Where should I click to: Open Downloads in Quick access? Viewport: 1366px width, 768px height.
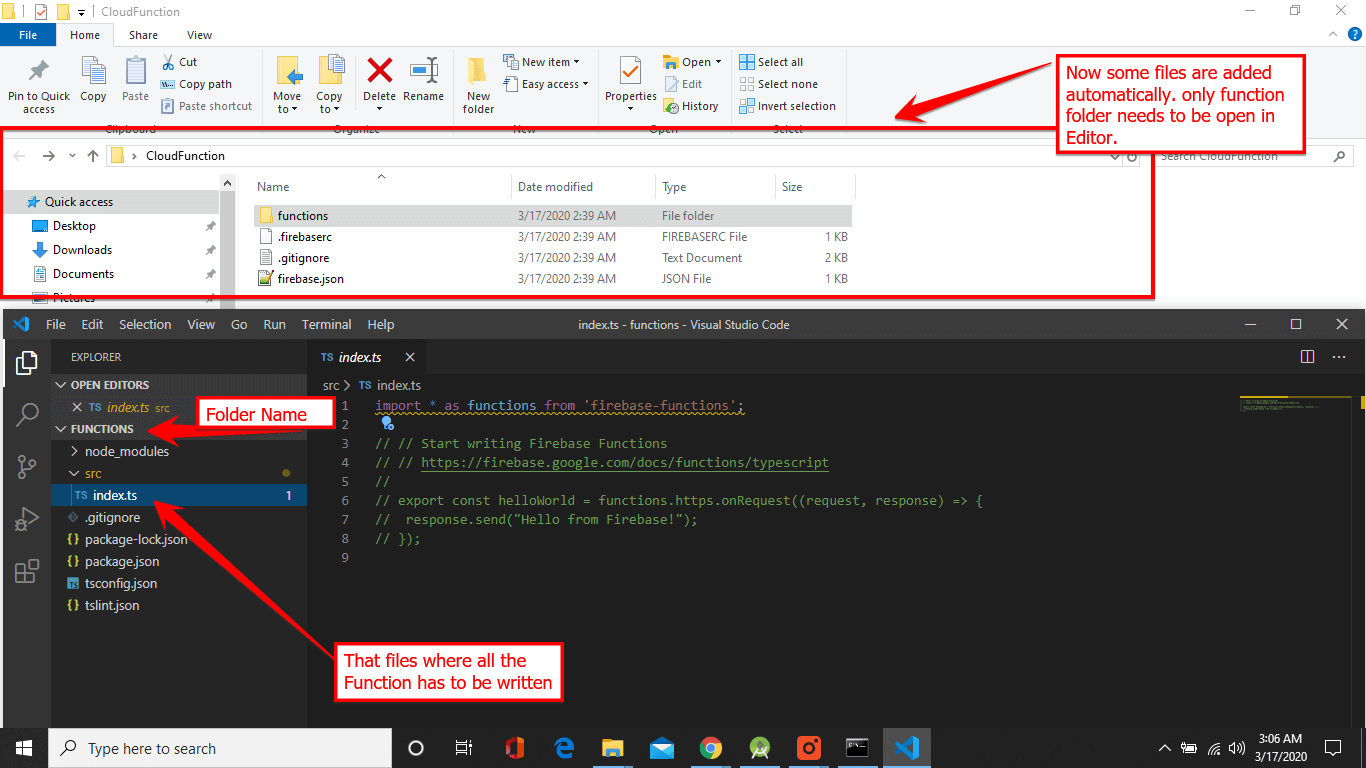click(x=82, y=250)
